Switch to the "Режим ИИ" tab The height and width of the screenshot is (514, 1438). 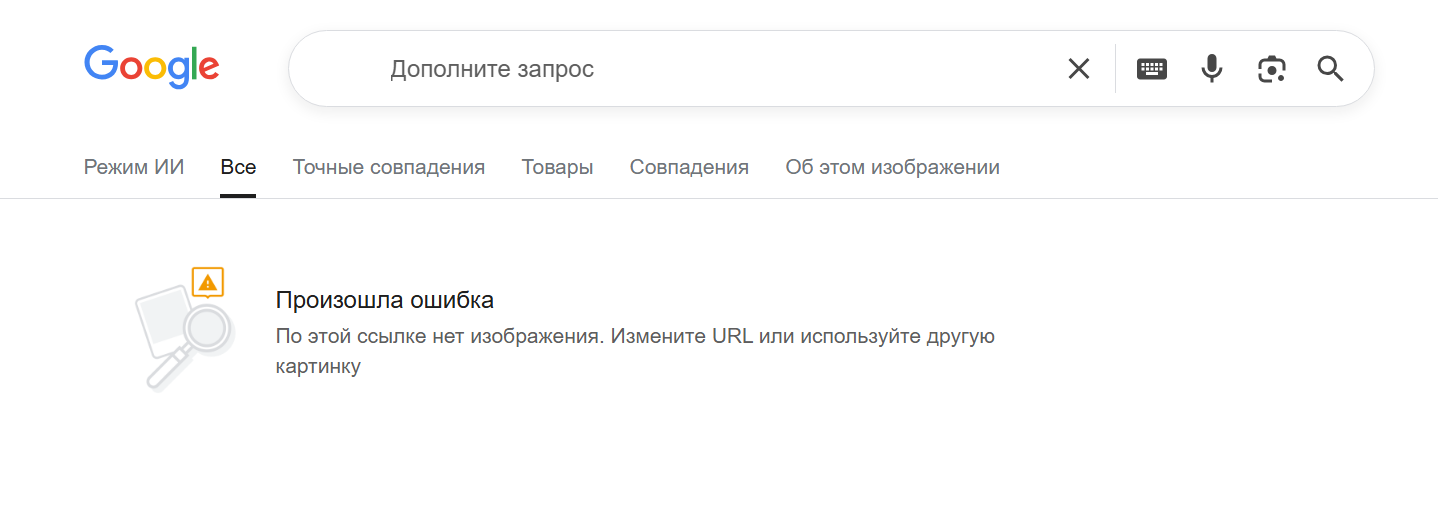tap(134, 167)
